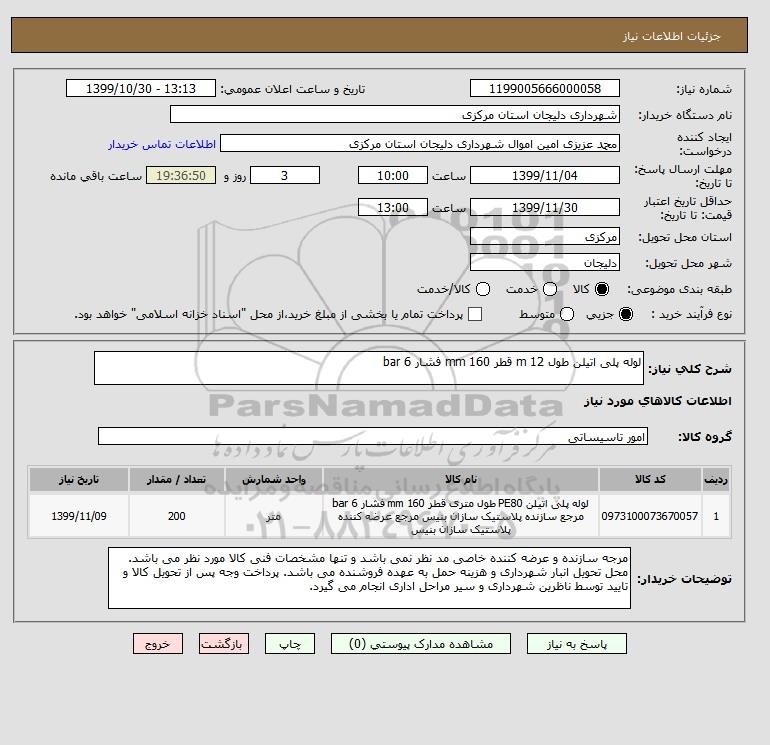
Task: Click the شماره نیاز number field
Action: click(545, 89)
